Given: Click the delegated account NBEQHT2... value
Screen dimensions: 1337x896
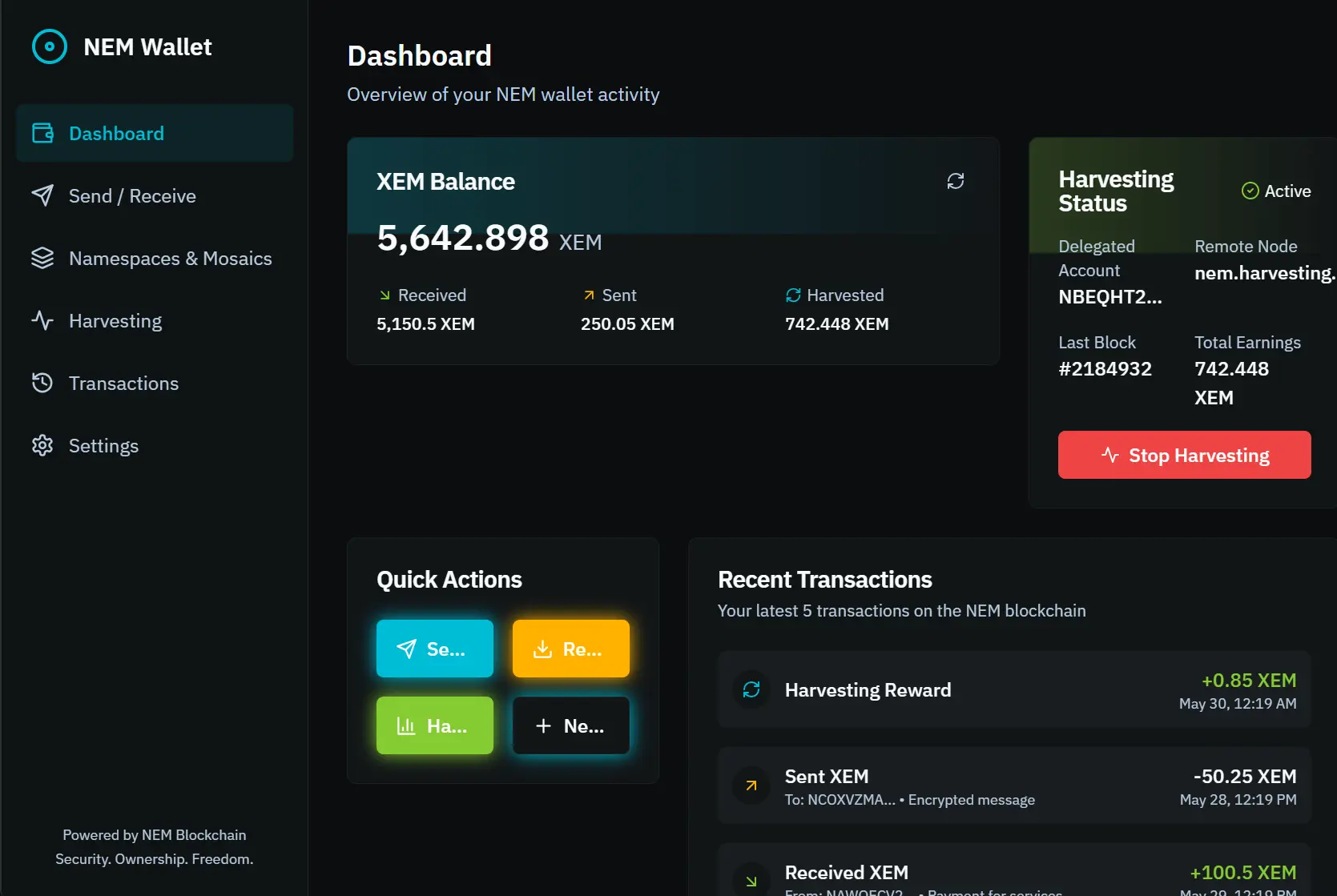Looking at the screenshot, I should click(x=1109, y=297).
